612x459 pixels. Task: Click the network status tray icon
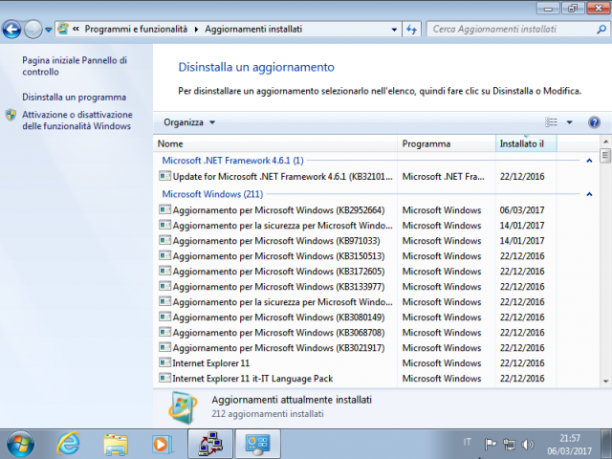[509, 444]
